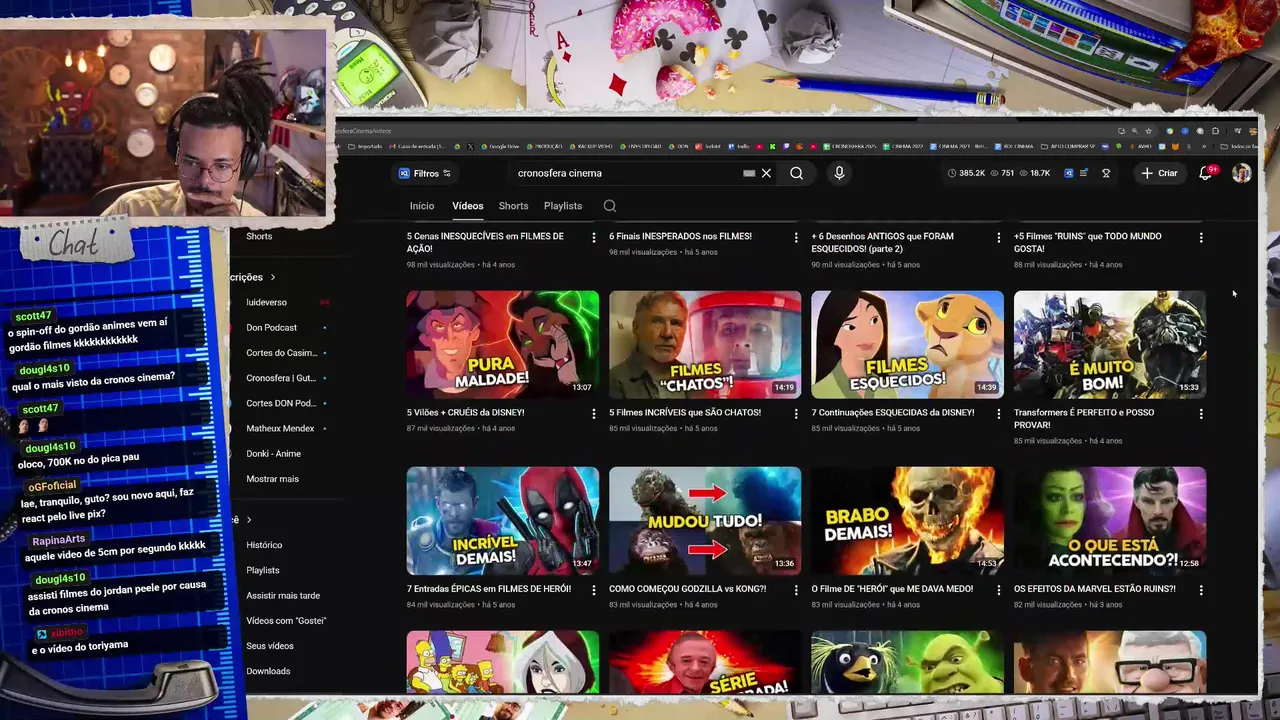Start voice search with microphone icon
The width and height of the screenshot is (1280, 720).
point(839,173)
